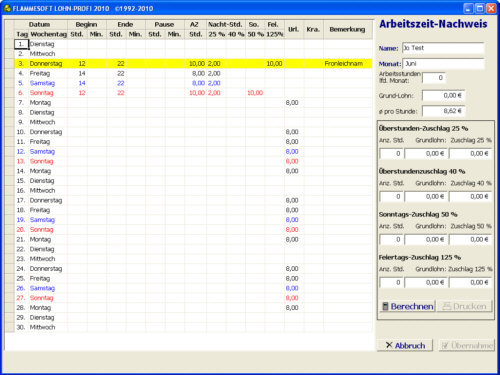The height and width of the screenshot is (375, 500).
Task: Click the 30. Mittwoch weekday cell
Action: click(x=48, y=327)
